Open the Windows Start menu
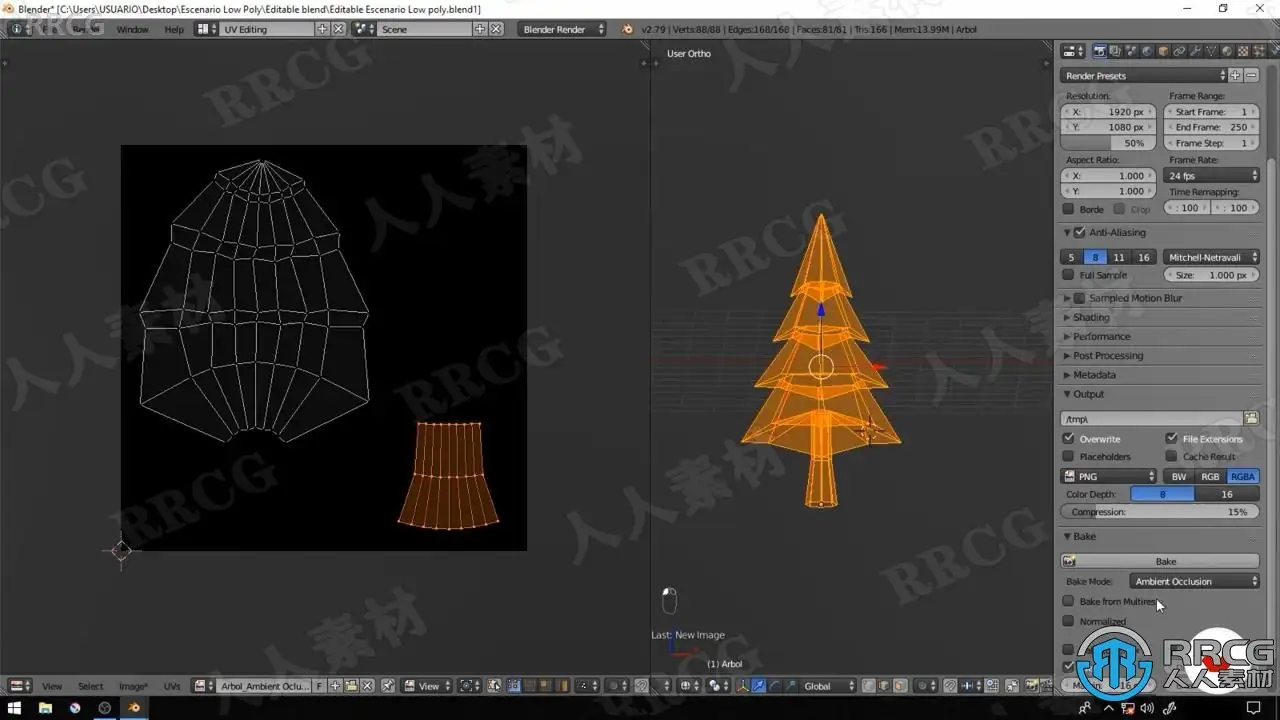 (16, 707)
